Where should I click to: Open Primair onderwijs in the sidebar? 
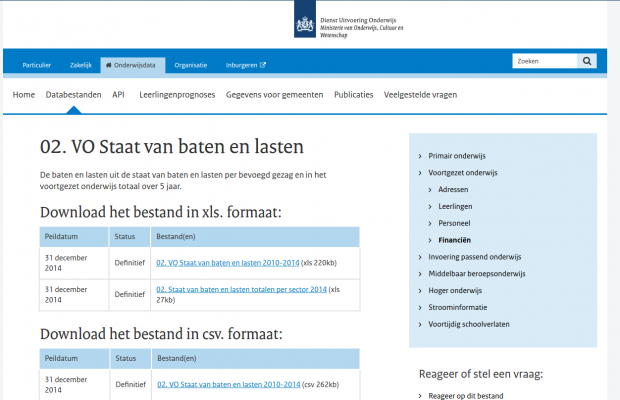point(457,156)
